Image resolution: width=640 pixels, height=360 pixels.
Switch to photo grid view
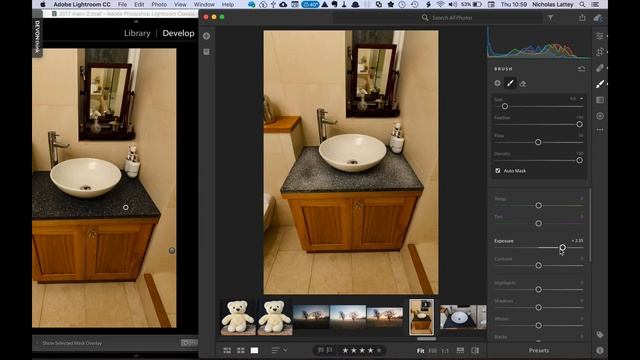point(227,350)
